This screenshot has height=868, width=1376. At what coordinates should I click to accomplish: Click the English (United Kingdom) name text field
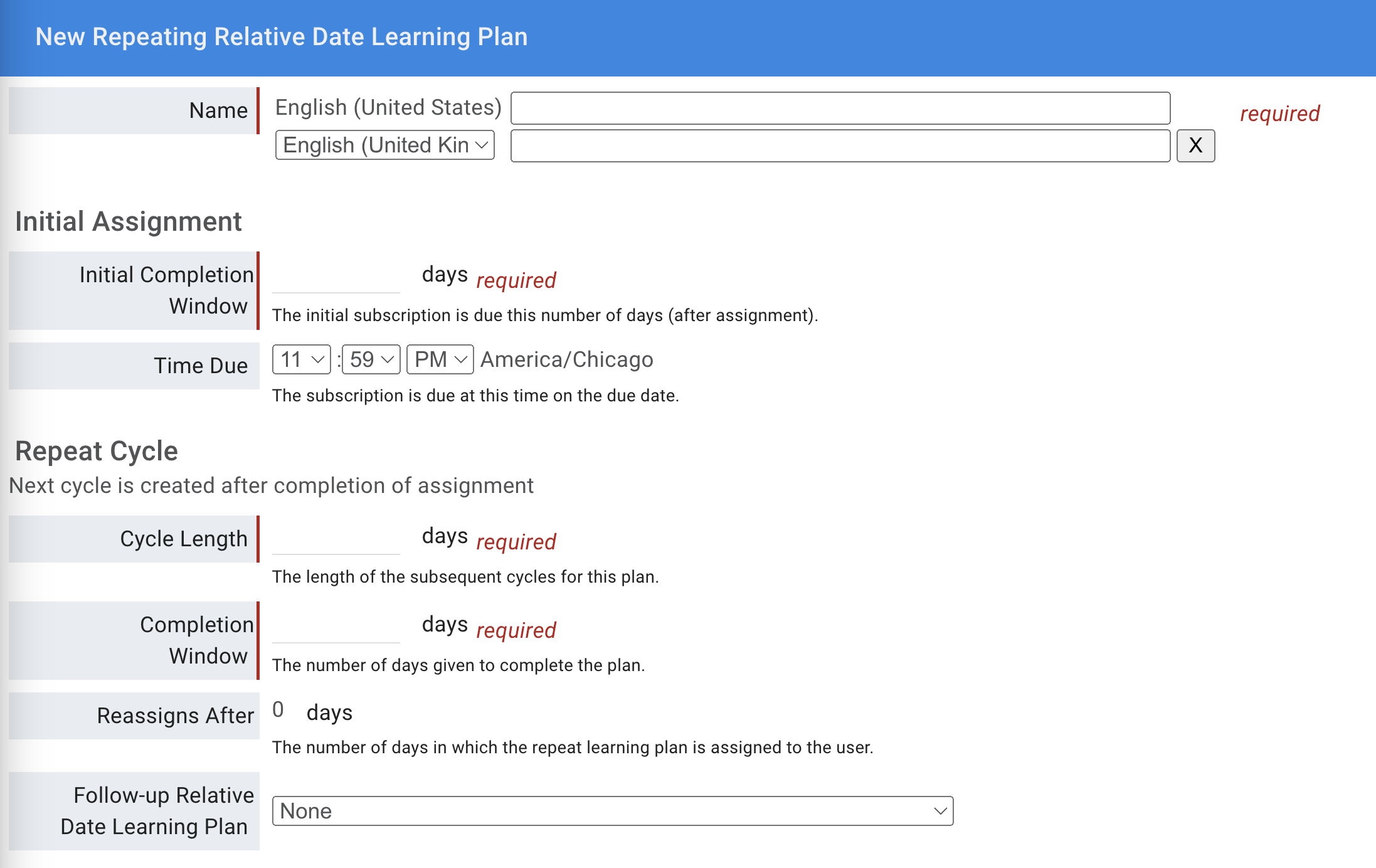coord(840,146)
